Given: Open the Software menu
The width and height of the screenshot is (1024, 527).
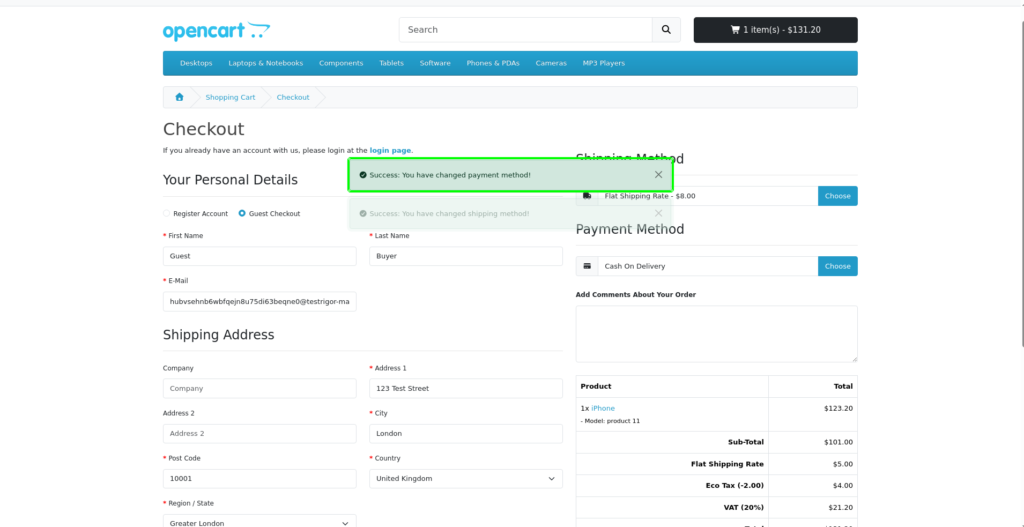Looking at the screenshot, I should pyautogui.click(x=435, y=63).
